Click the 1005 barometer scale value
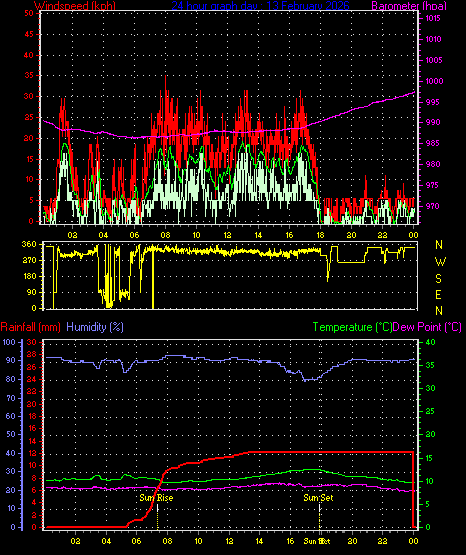Viewport: 466px width, 555px height. (x=433, y=60)
